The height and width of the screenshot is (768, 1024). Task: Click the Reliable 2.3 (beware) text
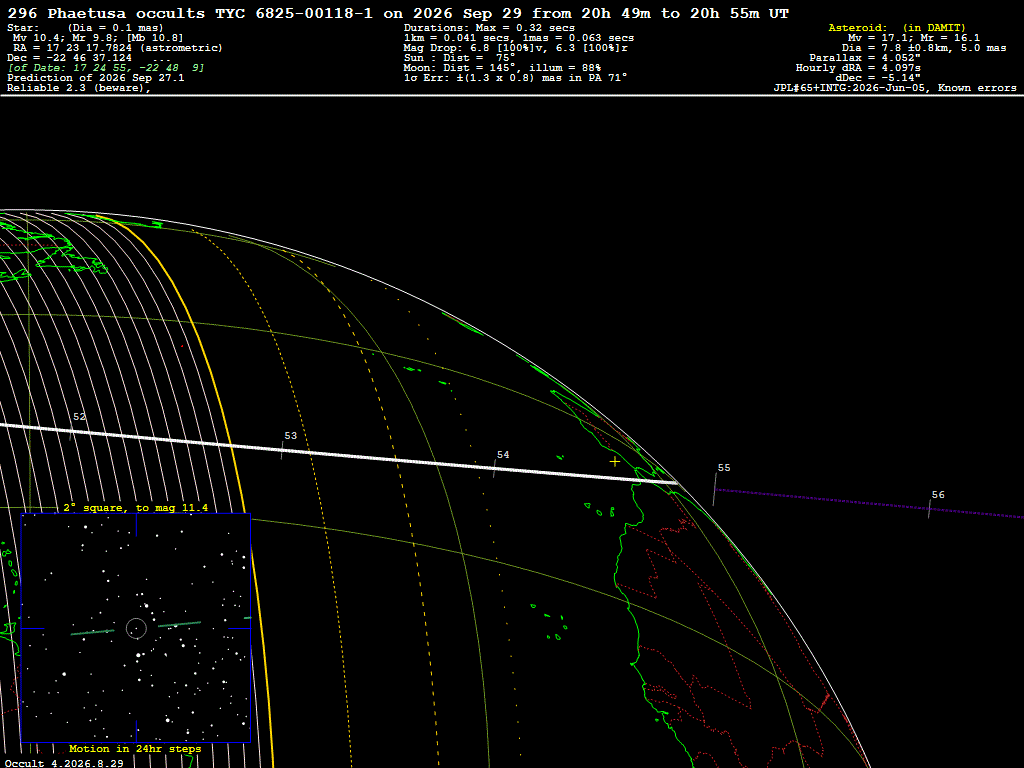(78, 88)
